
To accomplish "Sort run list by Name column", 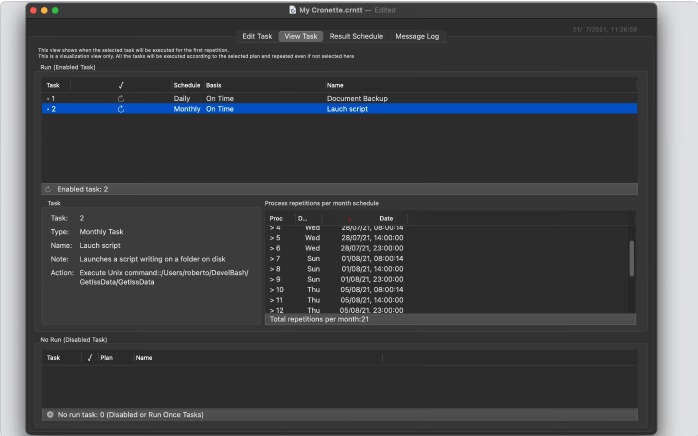I will click(335, 85).
